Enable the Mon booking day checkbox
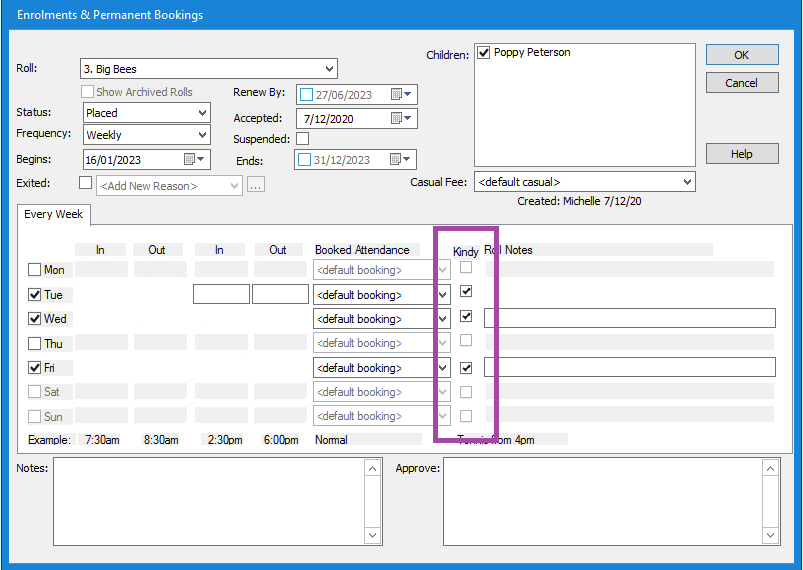The image size is (803, 570). [35, 270]
